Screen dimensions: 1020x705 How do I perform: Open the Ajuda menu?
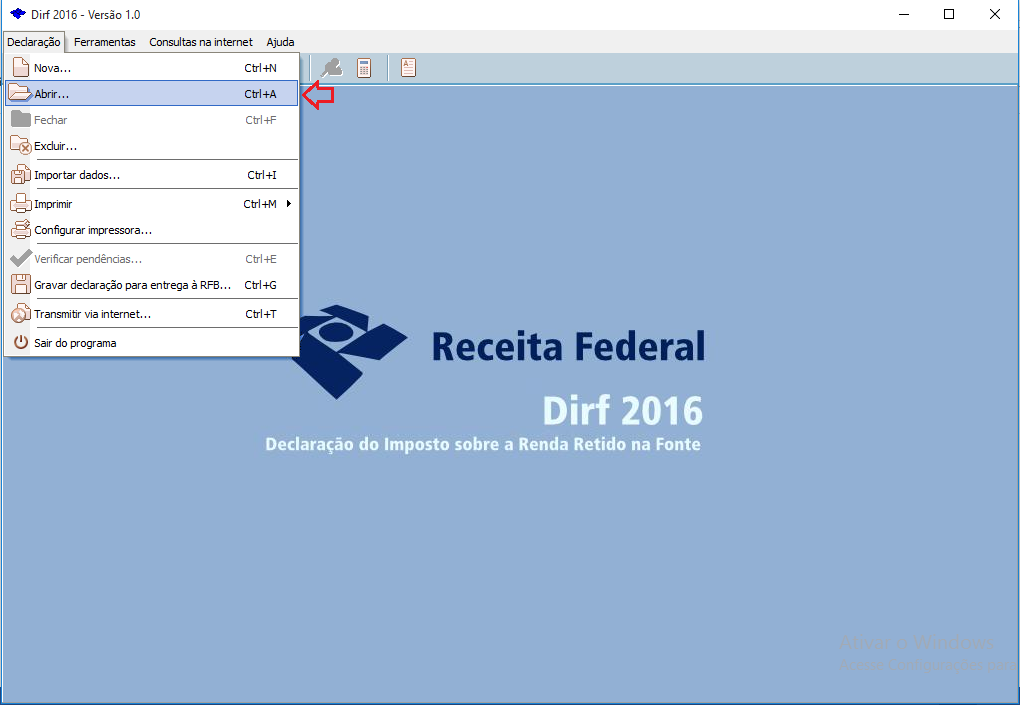(x=280, y=42)
